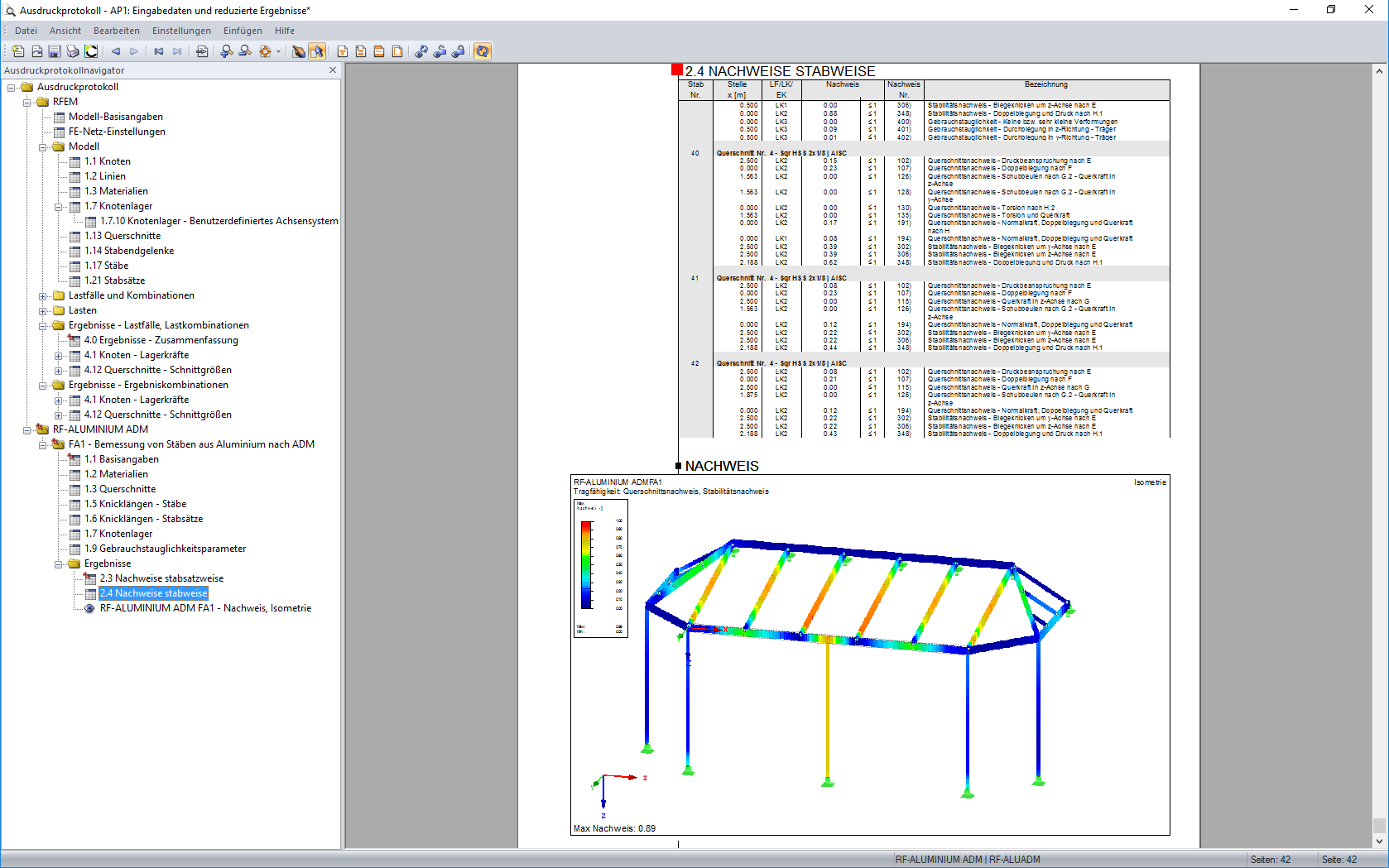Click the color scale legend in graphic
Screen dimensions: 1389x868
click(x=601, y=568)
